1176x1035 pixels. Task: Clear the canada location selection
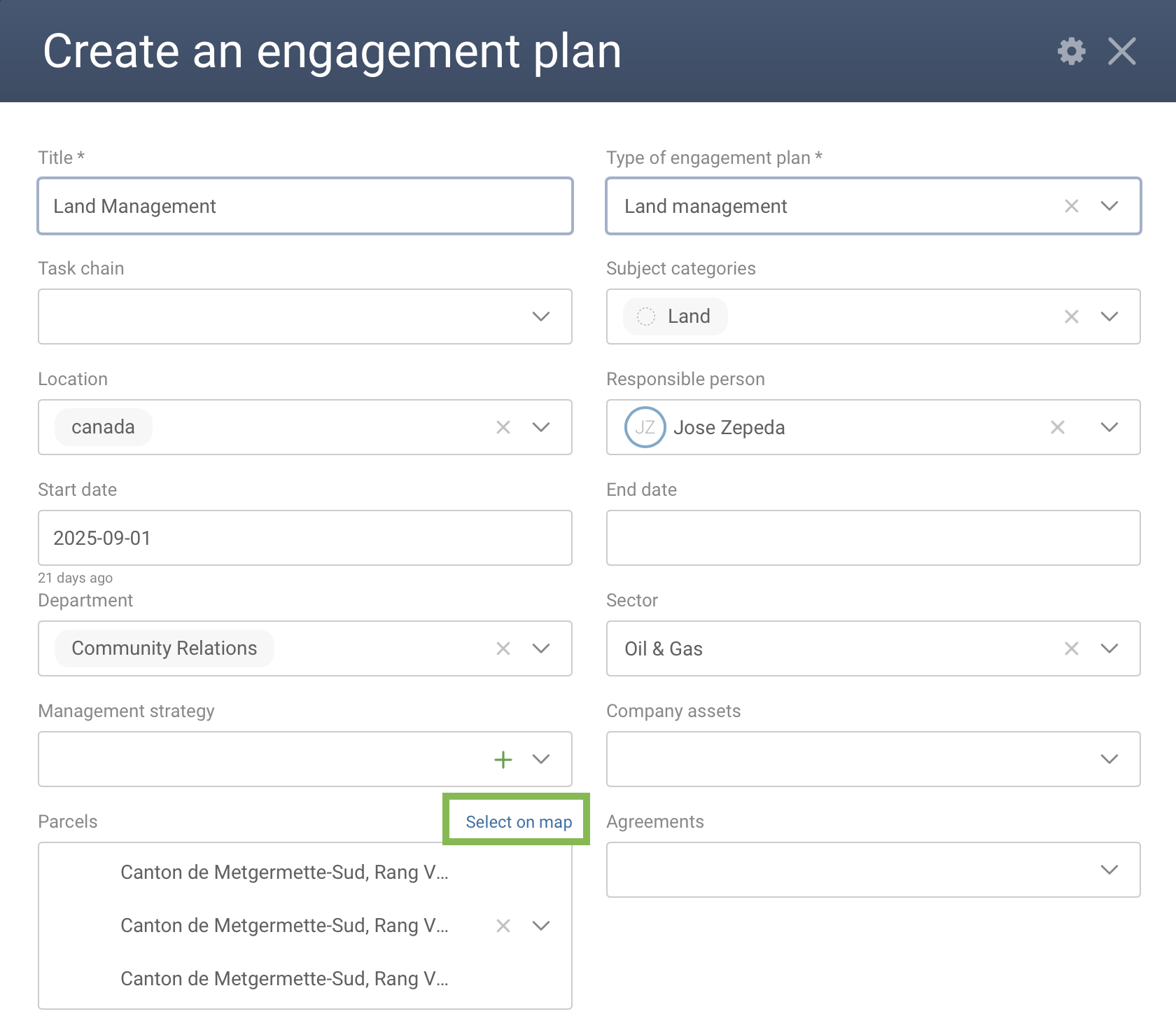[x=503, y=427]
